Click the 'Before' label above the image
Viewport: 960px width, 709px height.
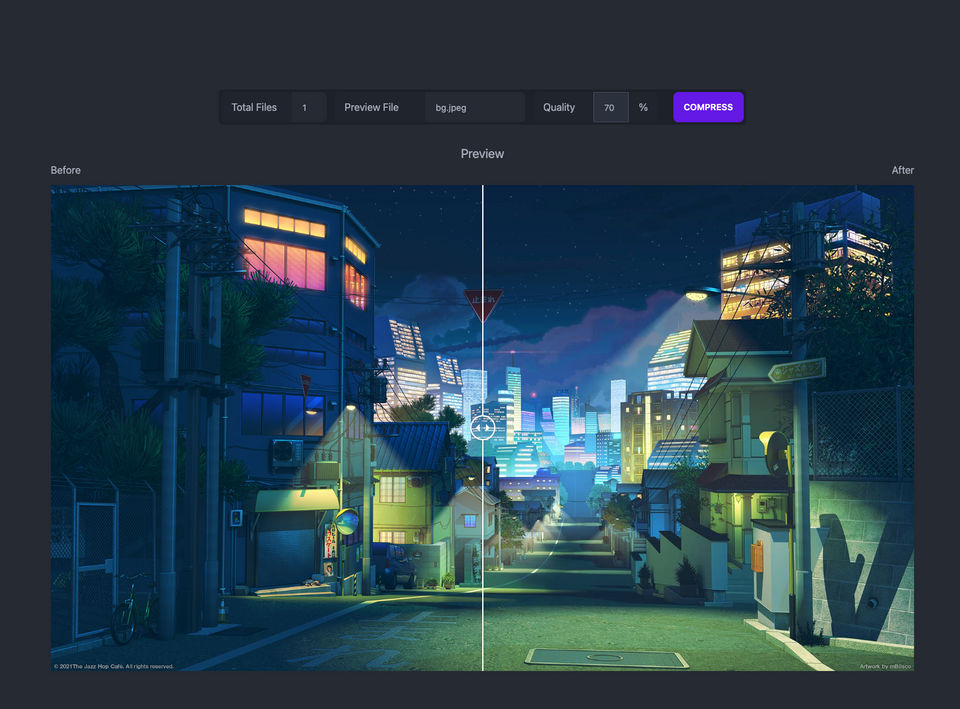click(x=66, y=170)
